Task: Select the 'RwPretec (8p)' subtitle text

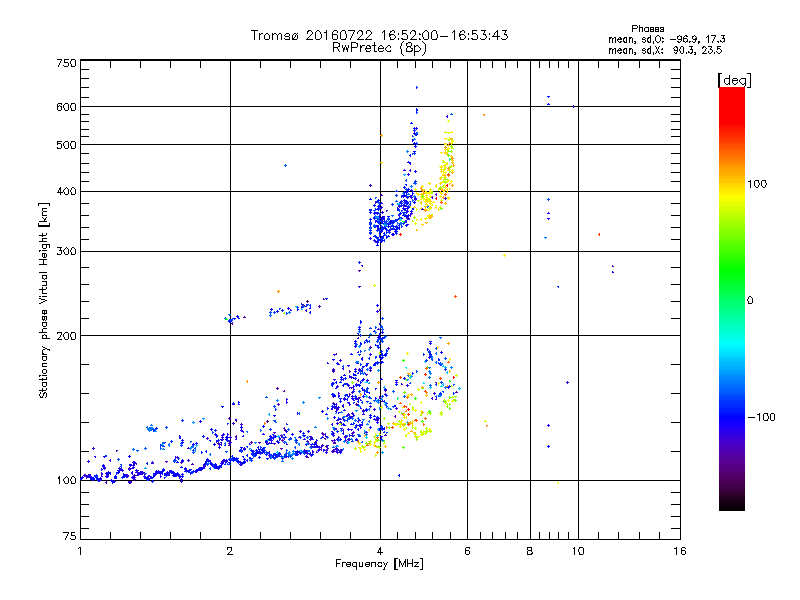Action: point(379,48)
